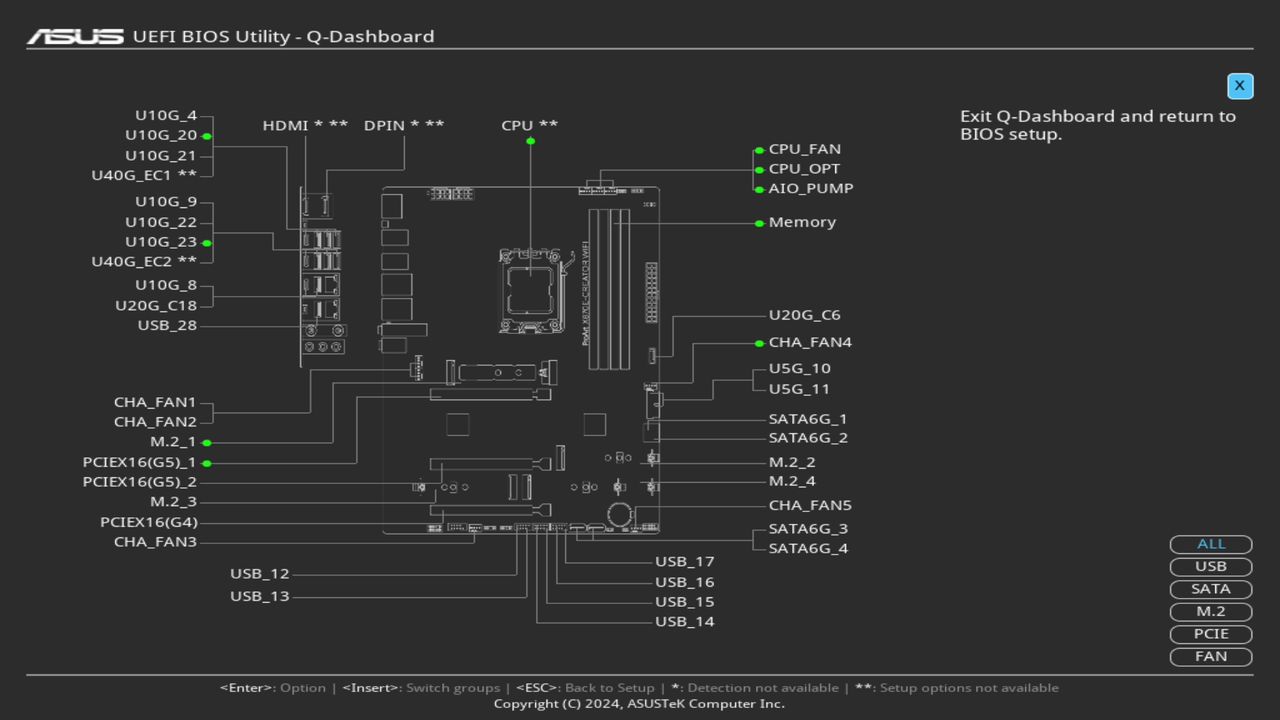Select the U10G_4 port label

point(166,116)
